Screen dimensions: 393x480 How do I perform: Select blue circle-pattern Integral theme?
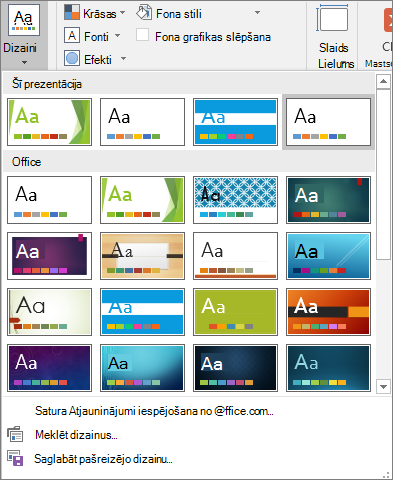[x=235, y=200]
